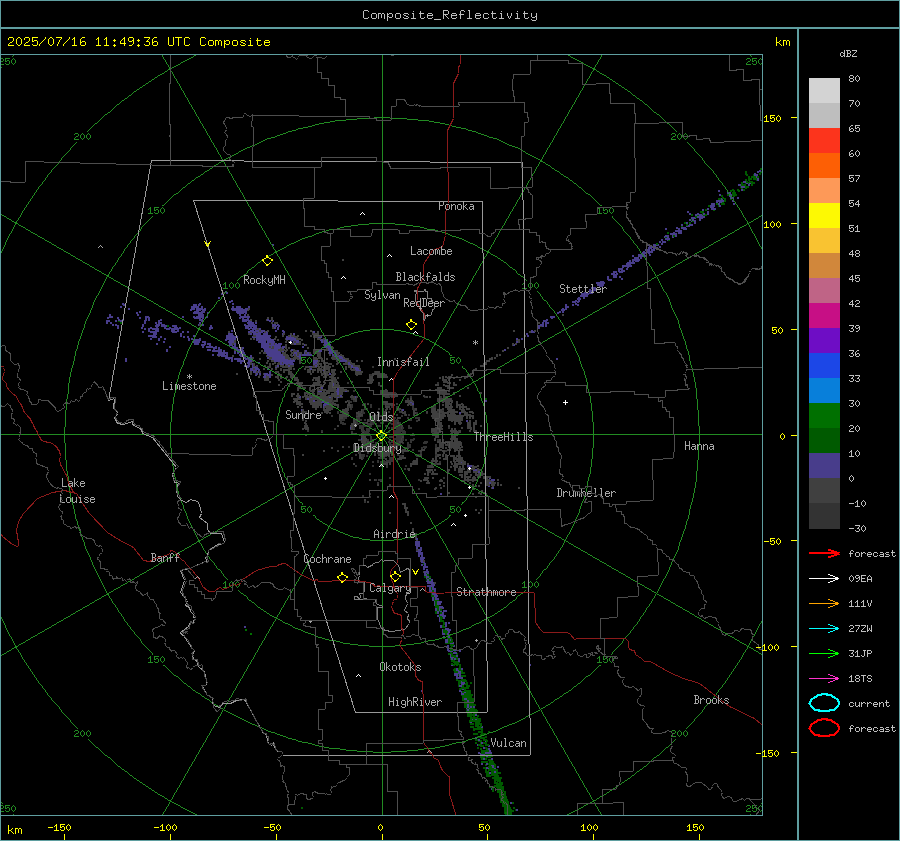Select the magenta 18TS arrow legend entry
This screenshot has width=900, height=841.
pyautogui.click(x=824, y=679)
